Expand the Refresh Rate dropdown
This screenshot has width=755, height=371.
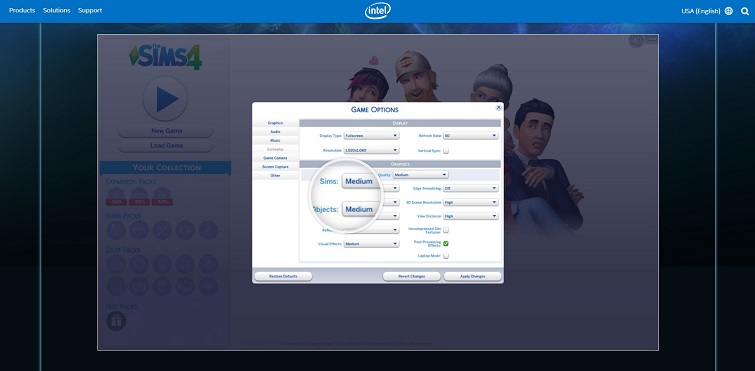(470, 136)
